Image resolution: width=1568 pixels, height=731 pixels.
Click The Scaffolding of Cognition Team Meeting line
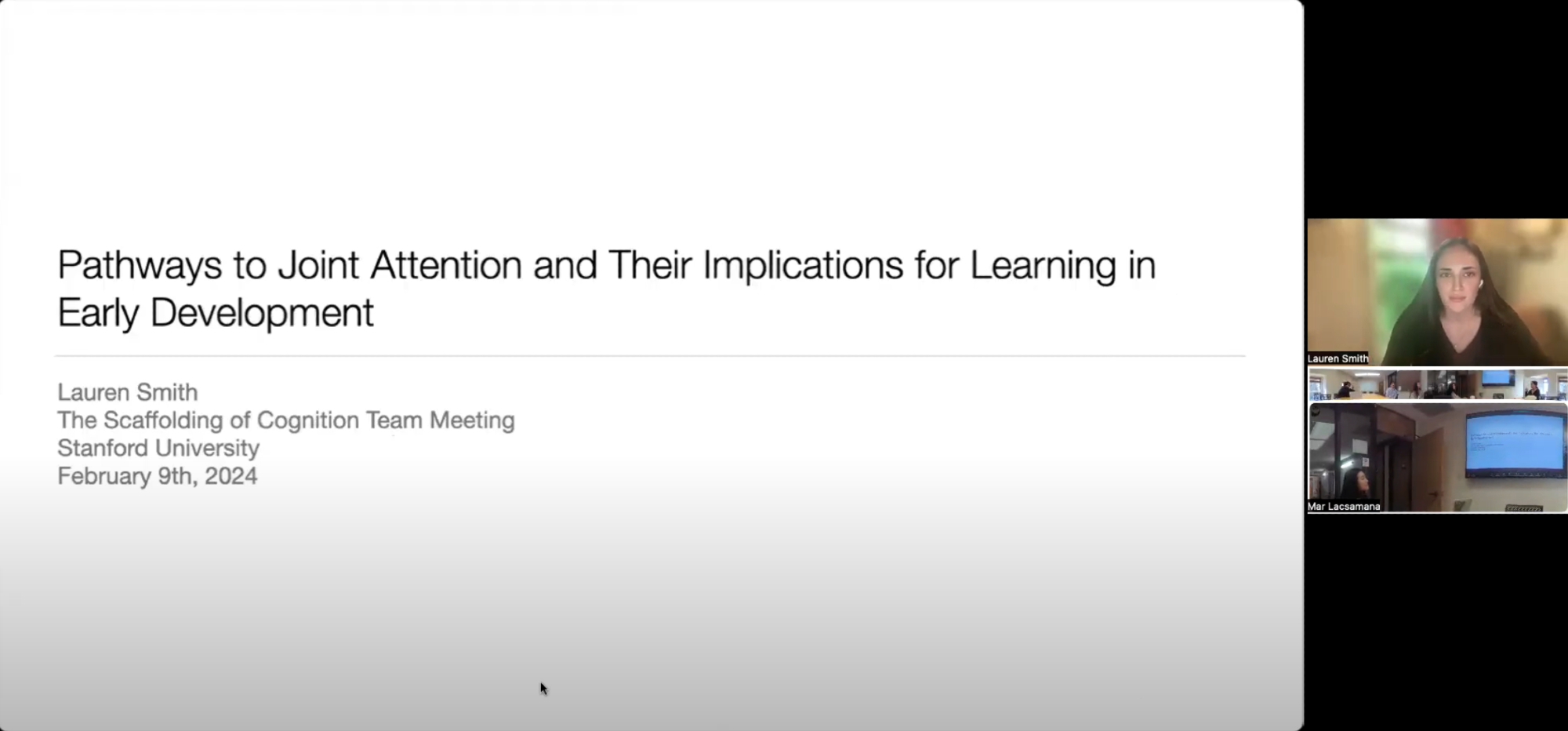coord(285,420)
